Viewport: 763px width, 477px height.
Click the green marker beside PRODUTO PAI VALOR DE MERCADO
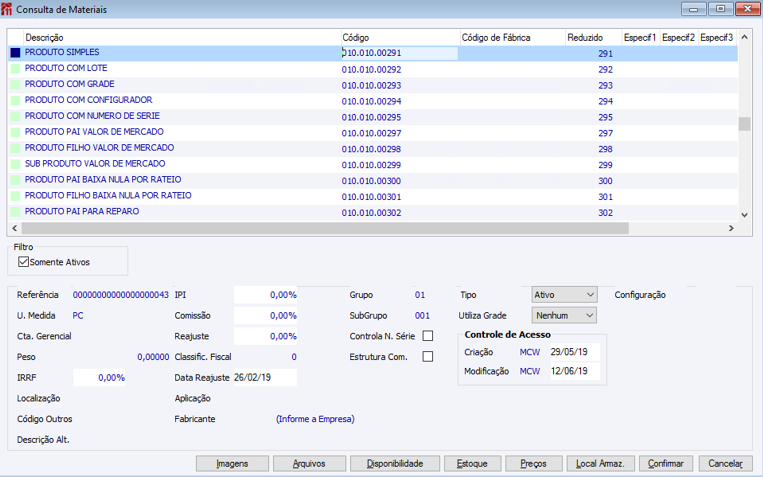[x=16, y=132]
